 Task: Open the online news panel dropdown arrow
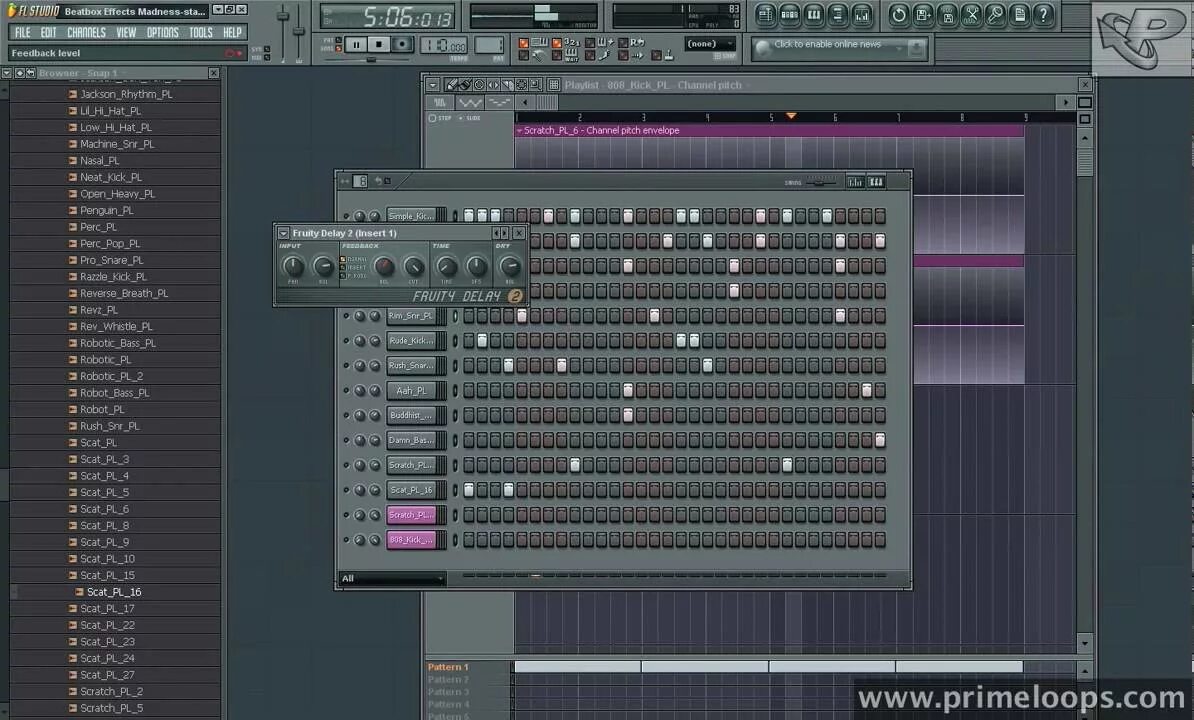899,49
